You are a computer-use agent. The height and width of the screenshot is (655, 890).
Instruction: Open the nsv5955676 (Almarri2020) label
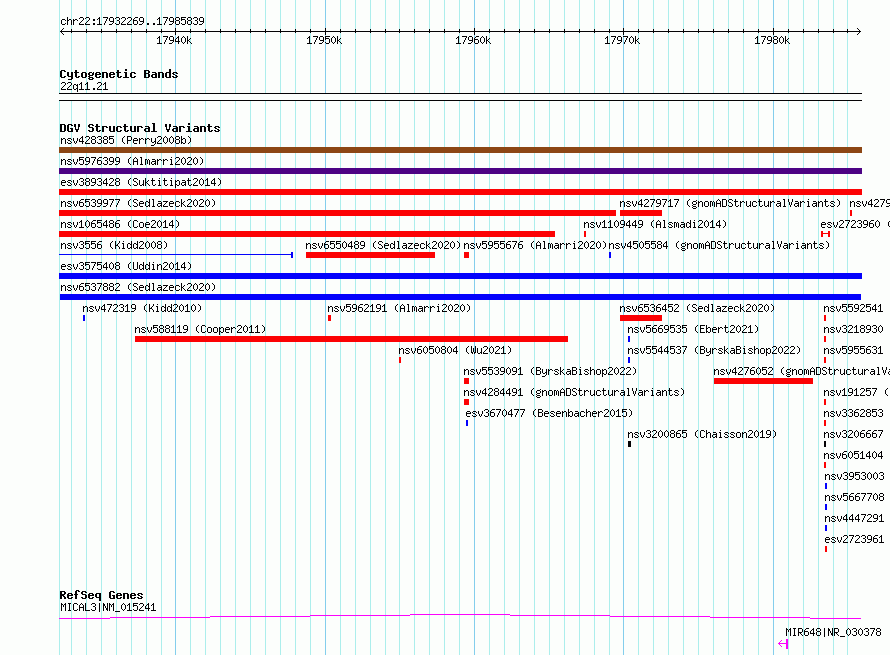[535, 245]
